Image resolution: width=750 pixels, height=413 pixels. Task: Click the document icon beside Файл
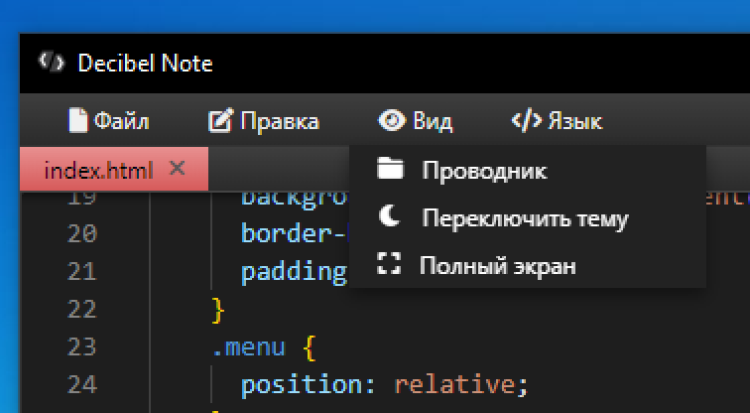tap(77, 121)
